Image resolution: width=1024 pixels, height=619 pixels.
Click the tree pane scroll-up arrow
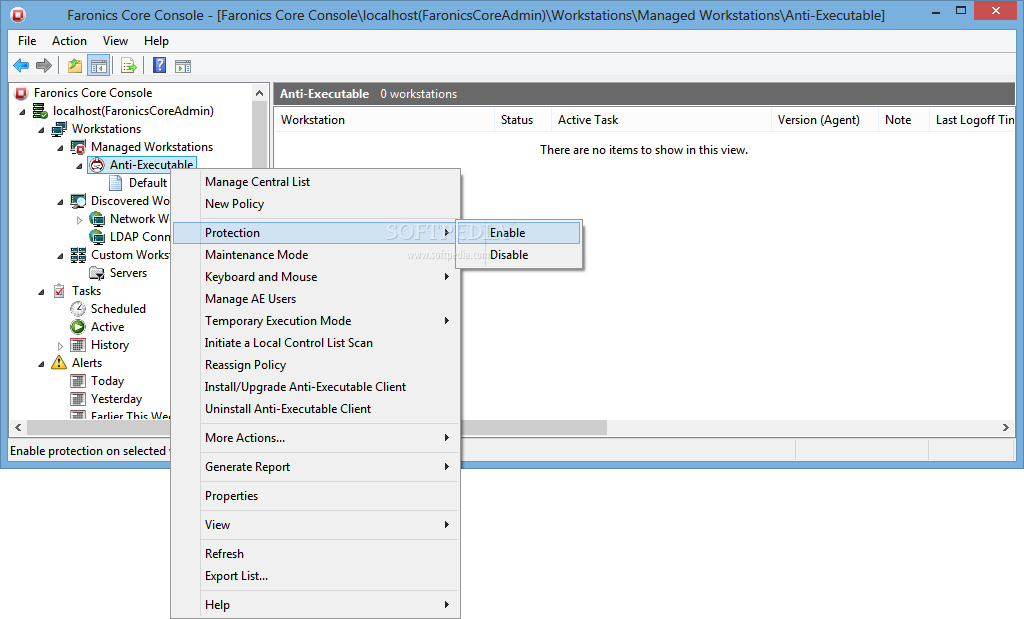point(260,93)
